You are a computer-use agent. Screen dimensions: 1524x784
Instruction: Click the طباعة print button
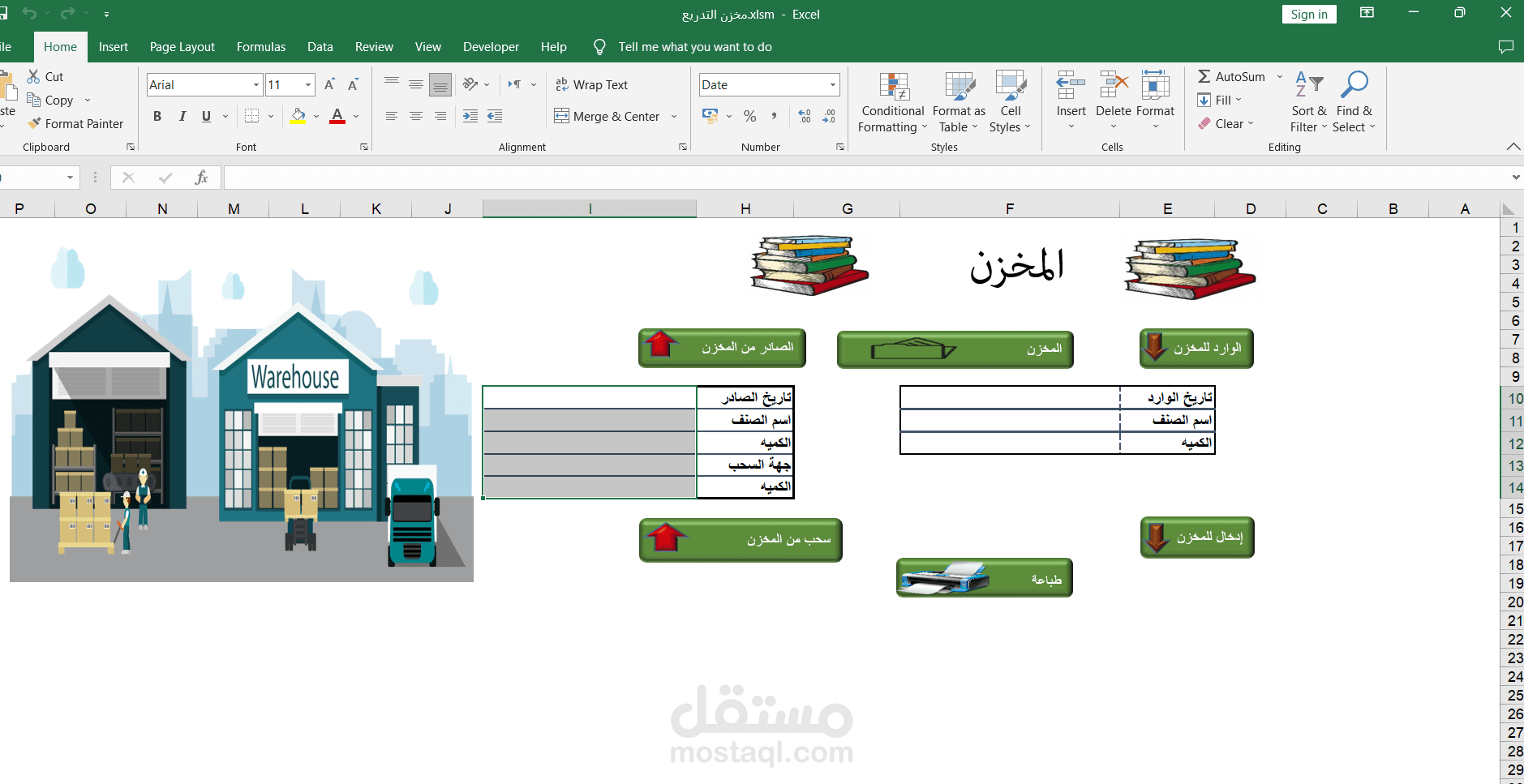click(x=985, y=578)
